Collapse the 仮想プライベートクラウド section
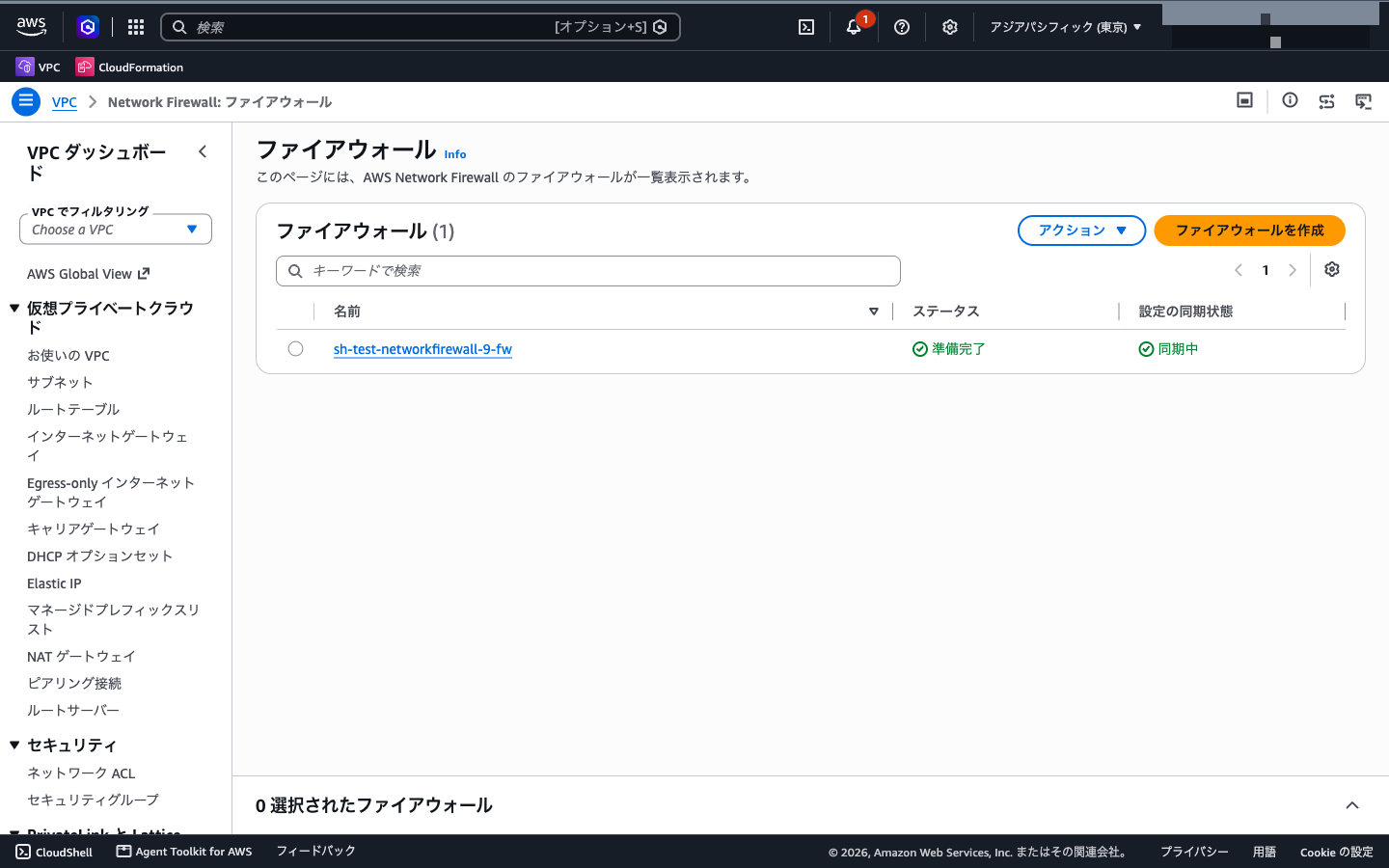 pos(14,309)
